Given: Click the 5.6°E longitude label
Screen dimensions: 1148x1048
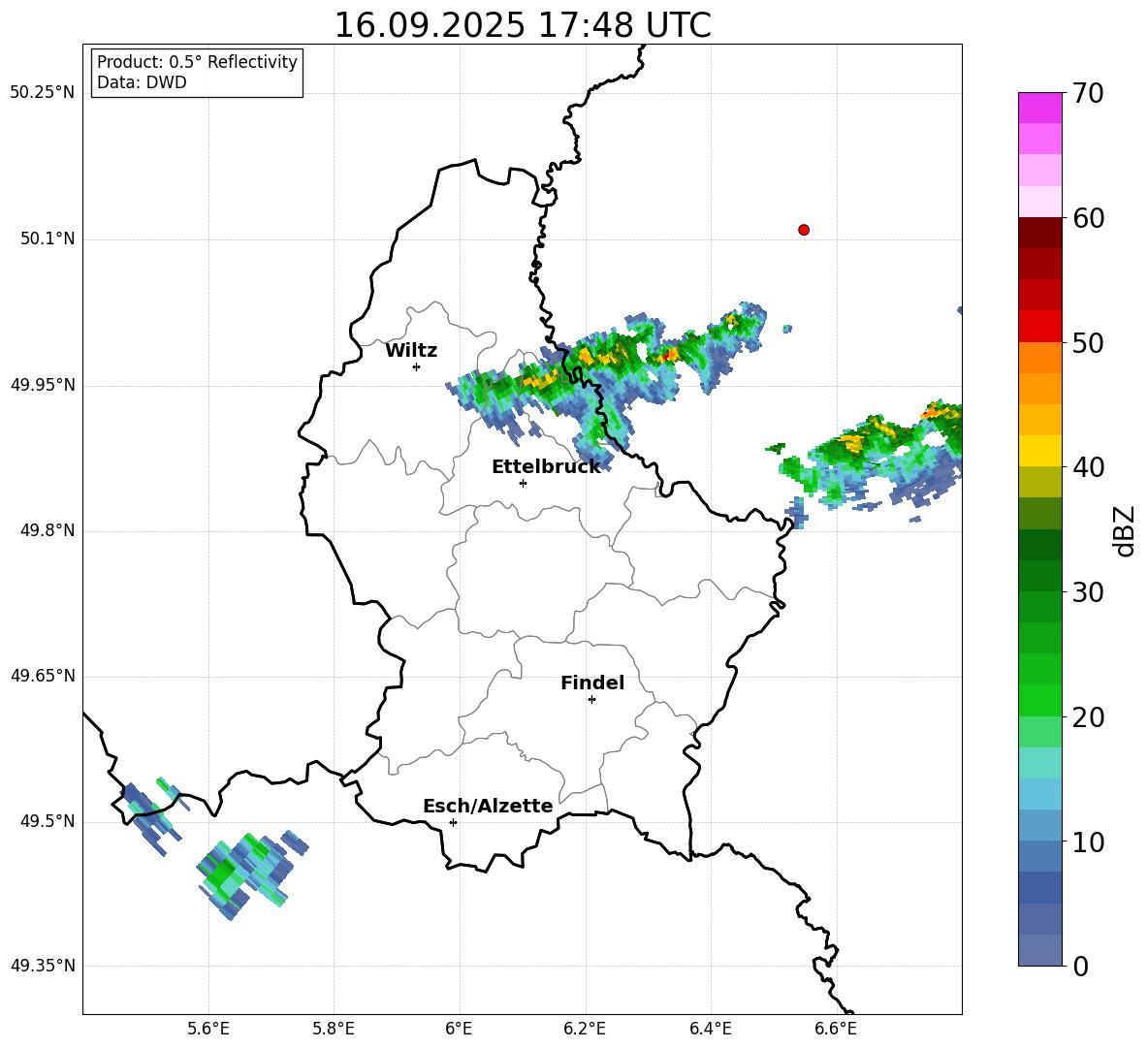Looking at the screenshot, I should point(208,1029).
